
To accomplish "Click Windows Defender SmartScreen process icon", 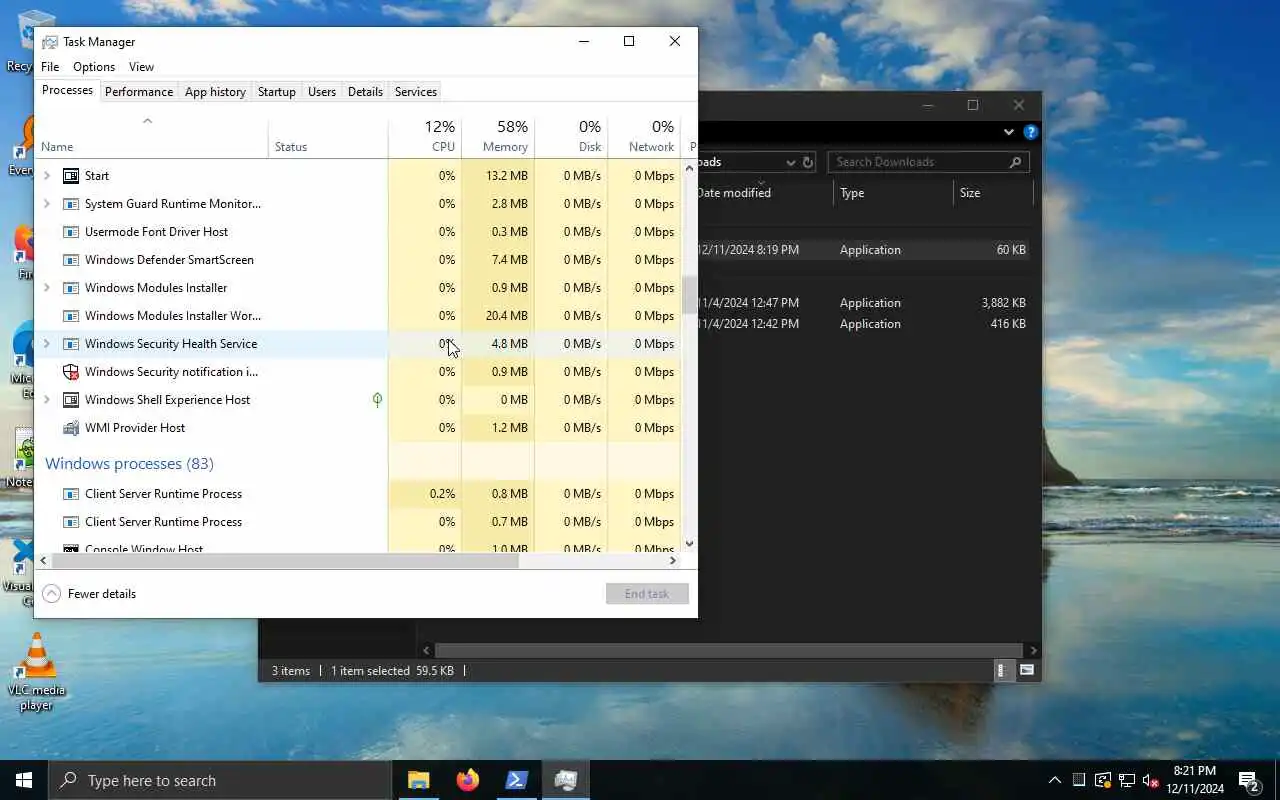I will tap(71, 260).
